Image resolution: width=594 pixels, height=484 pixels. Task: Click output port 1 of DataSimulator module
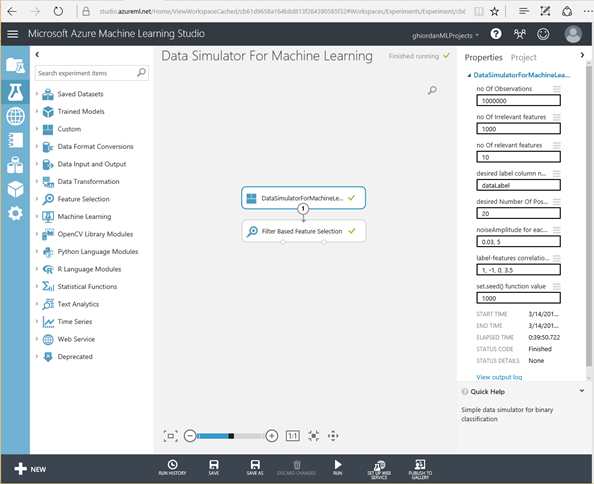303,209
